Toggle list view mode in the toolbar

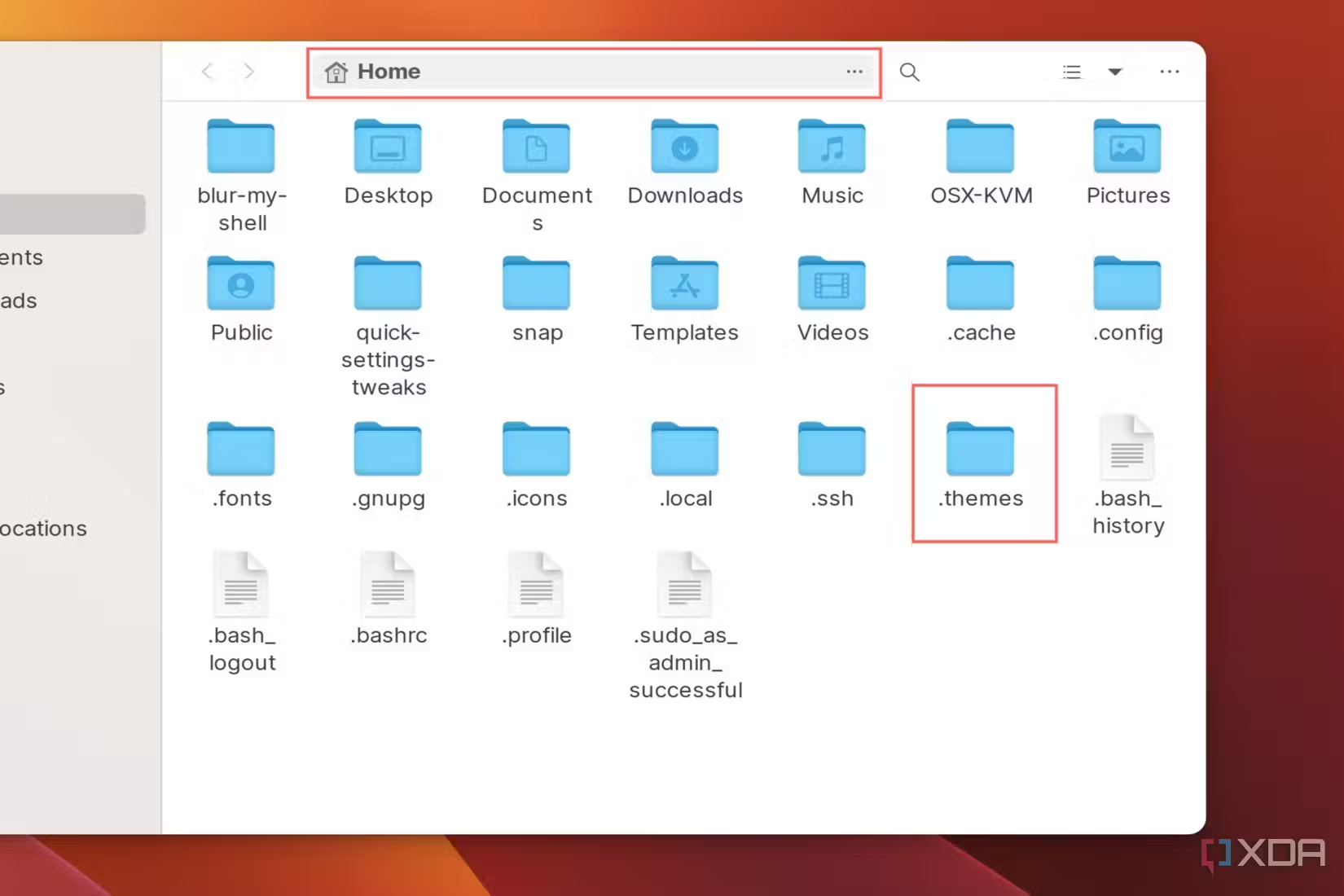click(x=1072, y=72)
